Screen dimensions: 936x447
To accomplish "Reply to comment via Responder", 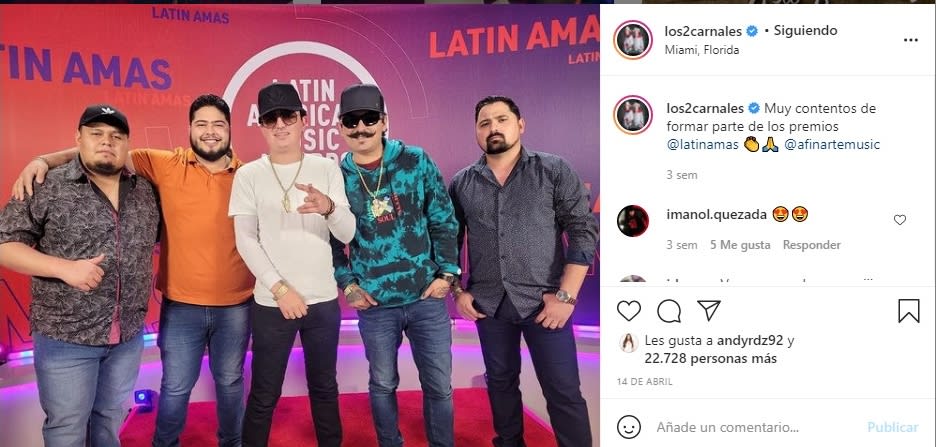I will tap(811, 245).
